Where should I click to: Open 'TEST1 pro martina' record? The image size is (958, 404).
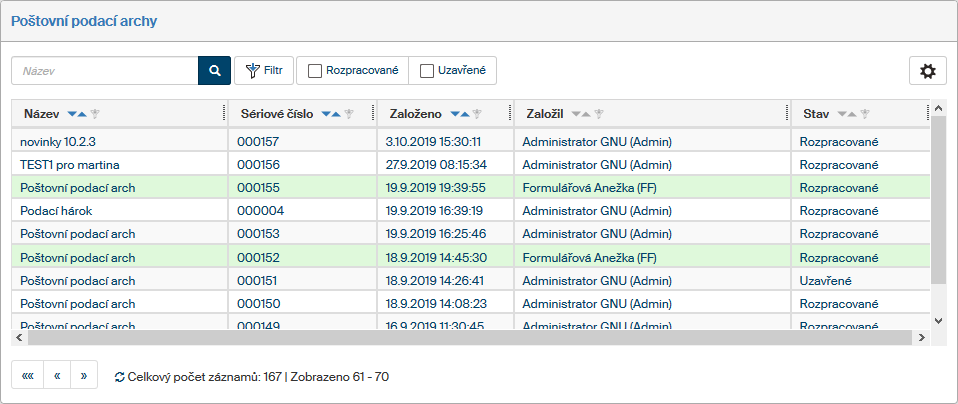pyautogui.click(x=76, y=164)
